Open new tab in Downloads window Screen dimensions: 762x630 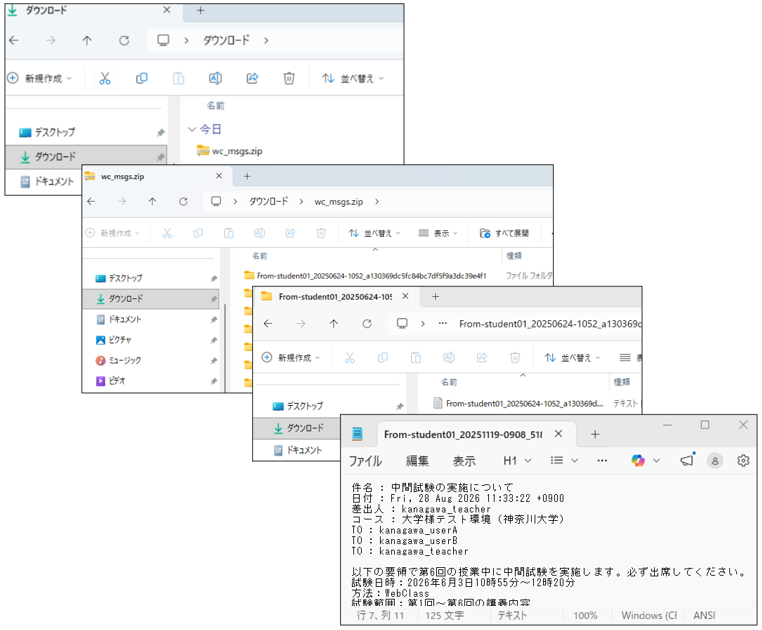point(200,10)
